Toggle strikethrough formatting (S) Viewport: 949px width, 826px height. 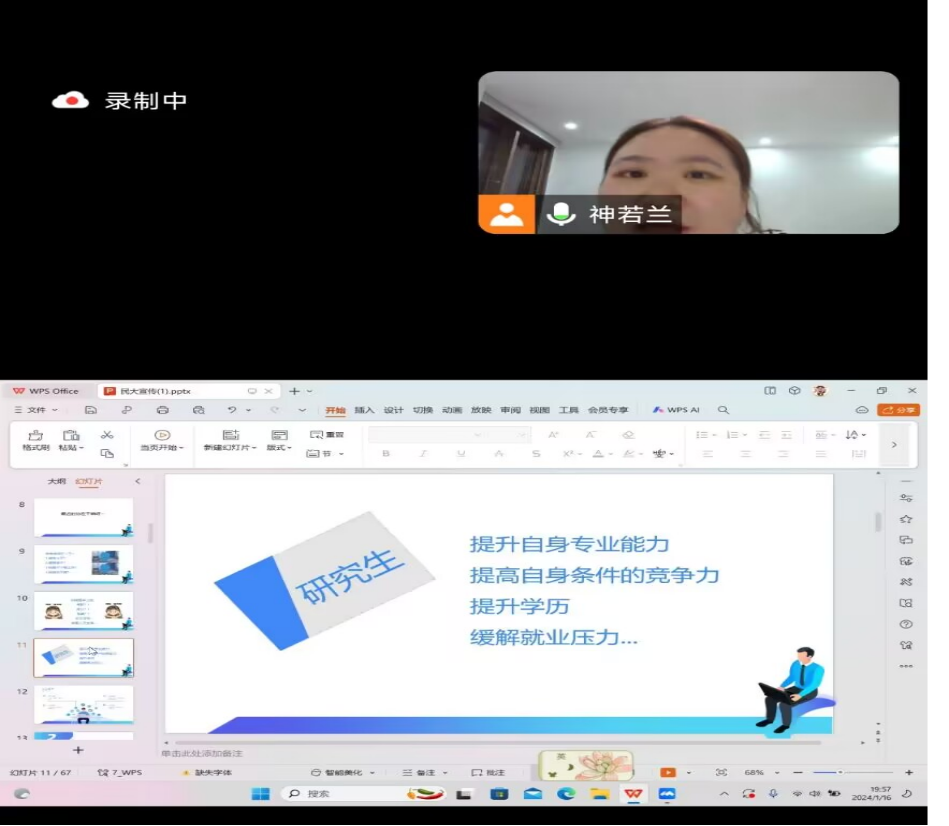pos(536,454)
